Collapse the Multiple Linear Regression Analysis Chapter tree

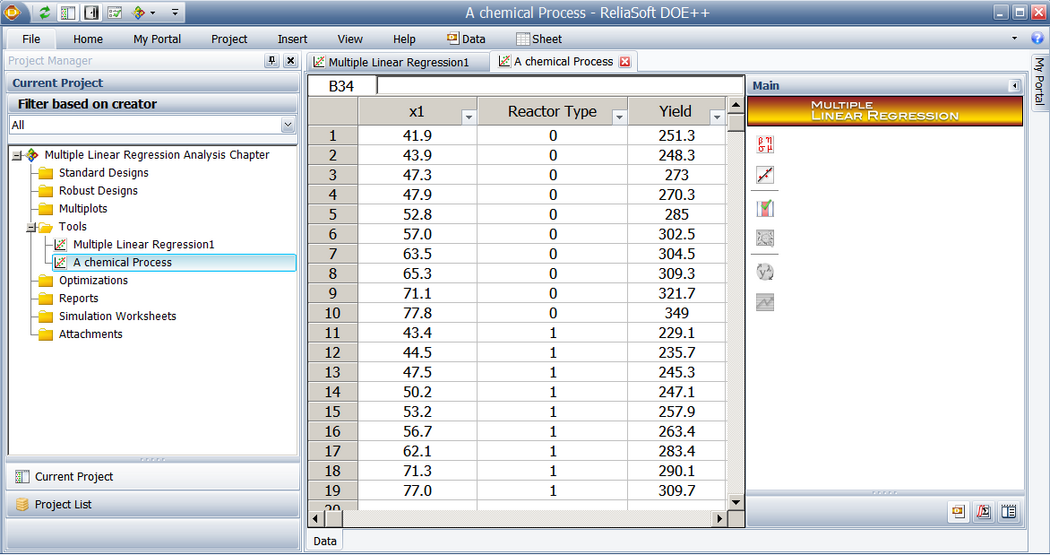tap(17, 155)
